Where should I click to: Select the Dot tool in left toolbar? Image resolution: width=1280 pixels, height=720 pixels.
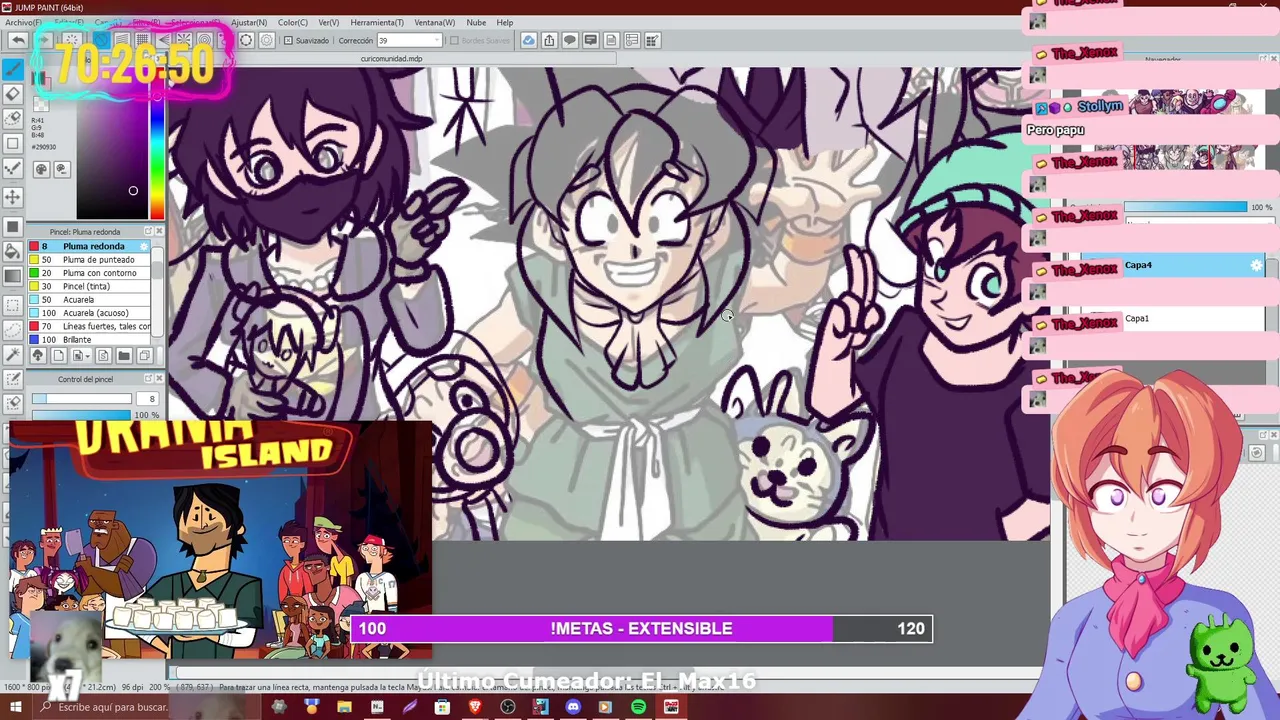click(x=13, y=168)
